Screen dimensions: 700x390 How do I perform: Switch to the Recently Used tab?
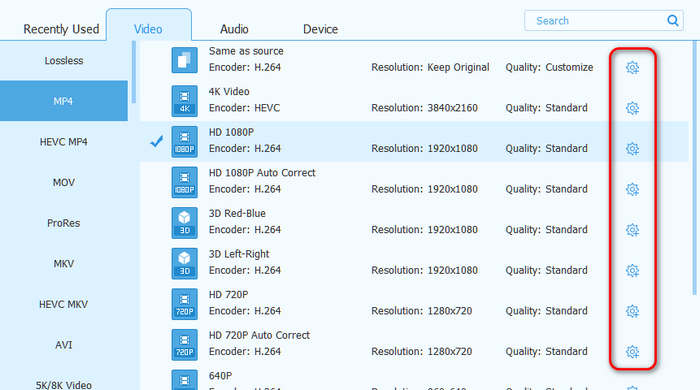point(61,29)
